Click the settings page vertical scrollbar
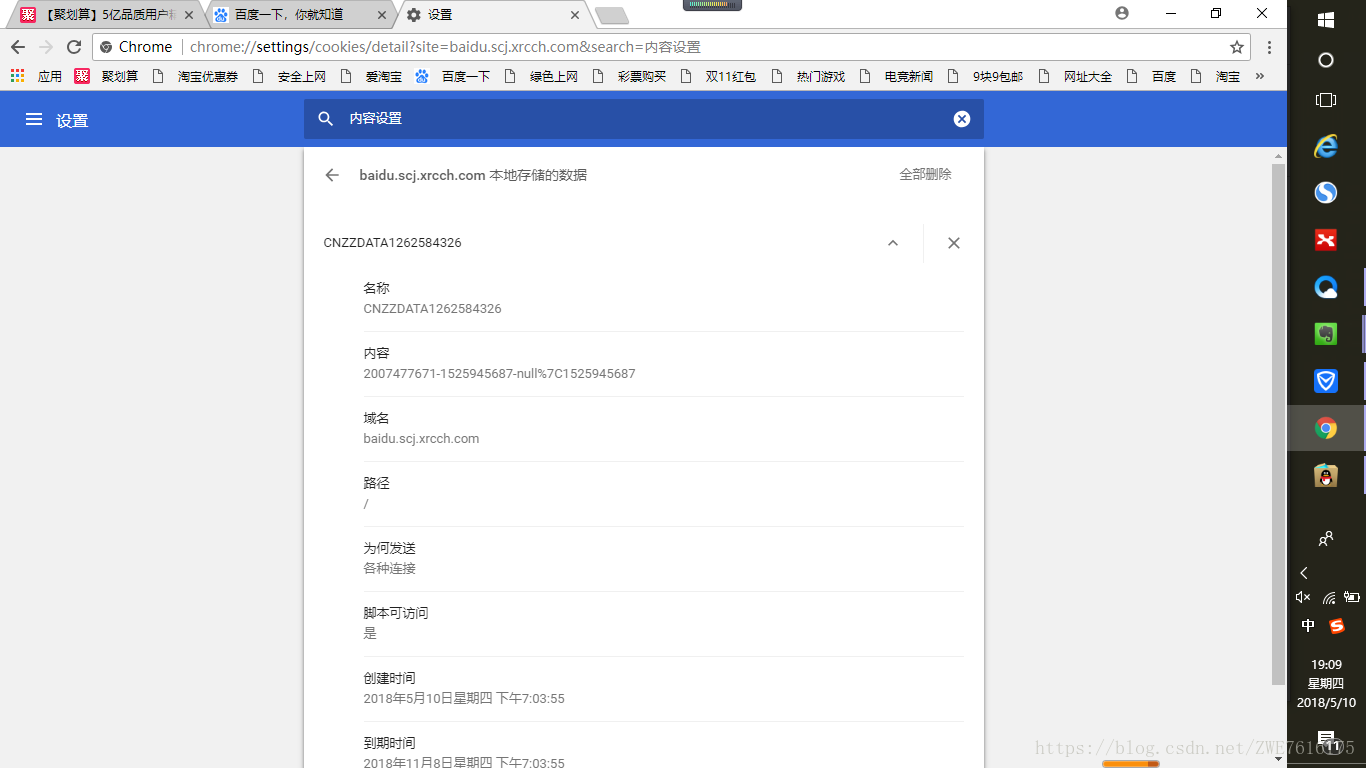Viewport: 1366px width, 768px height. pos(1278,425)
